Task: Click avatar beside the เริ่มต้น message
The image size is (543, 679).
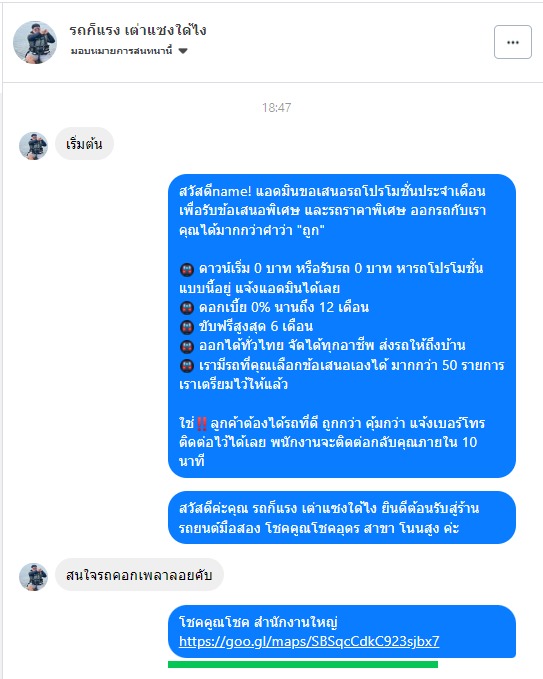Action: (x=33, y=146)
